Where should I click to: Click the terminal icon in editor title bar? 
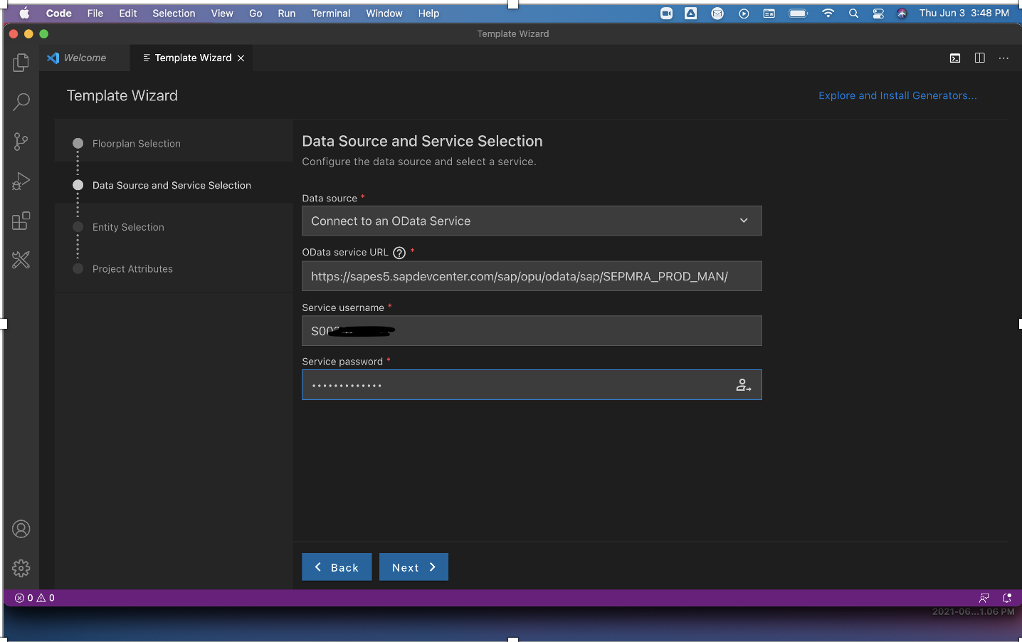point(955,58)
